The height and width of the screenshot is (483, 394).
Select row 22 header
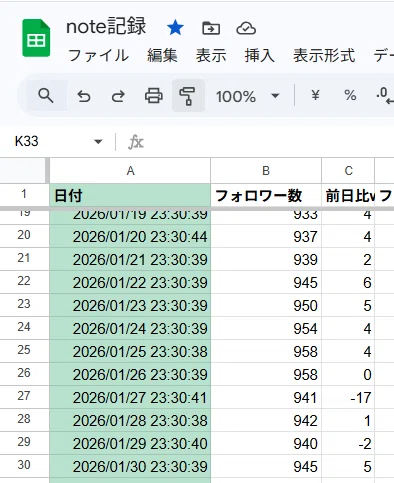(x=24, y=281)
